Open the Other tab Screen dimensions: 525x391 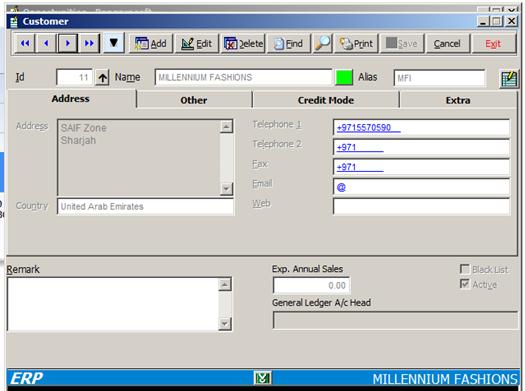tap(194, 100)
